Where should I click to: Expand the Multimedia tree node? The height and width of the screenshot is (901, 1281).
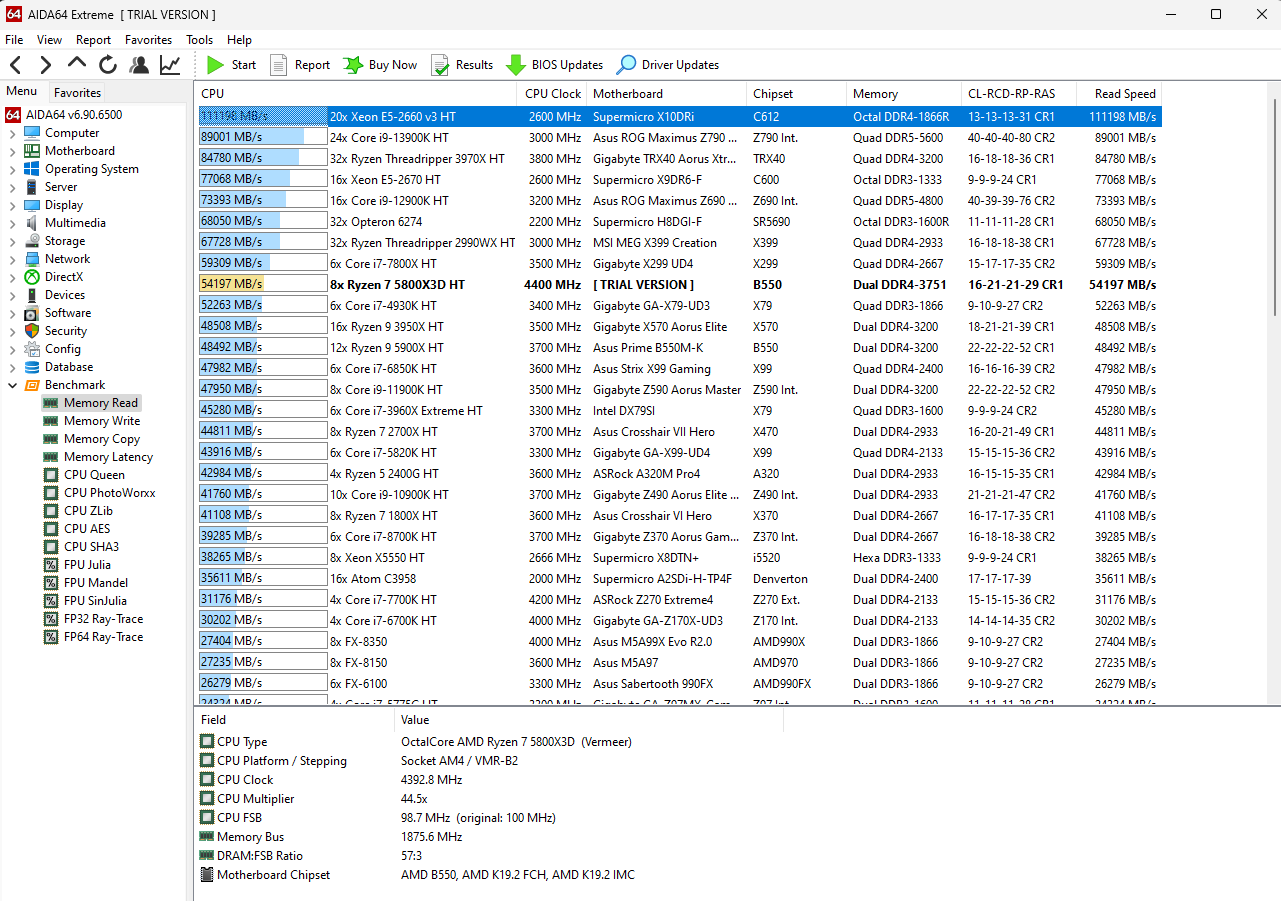tap(12, 223)
